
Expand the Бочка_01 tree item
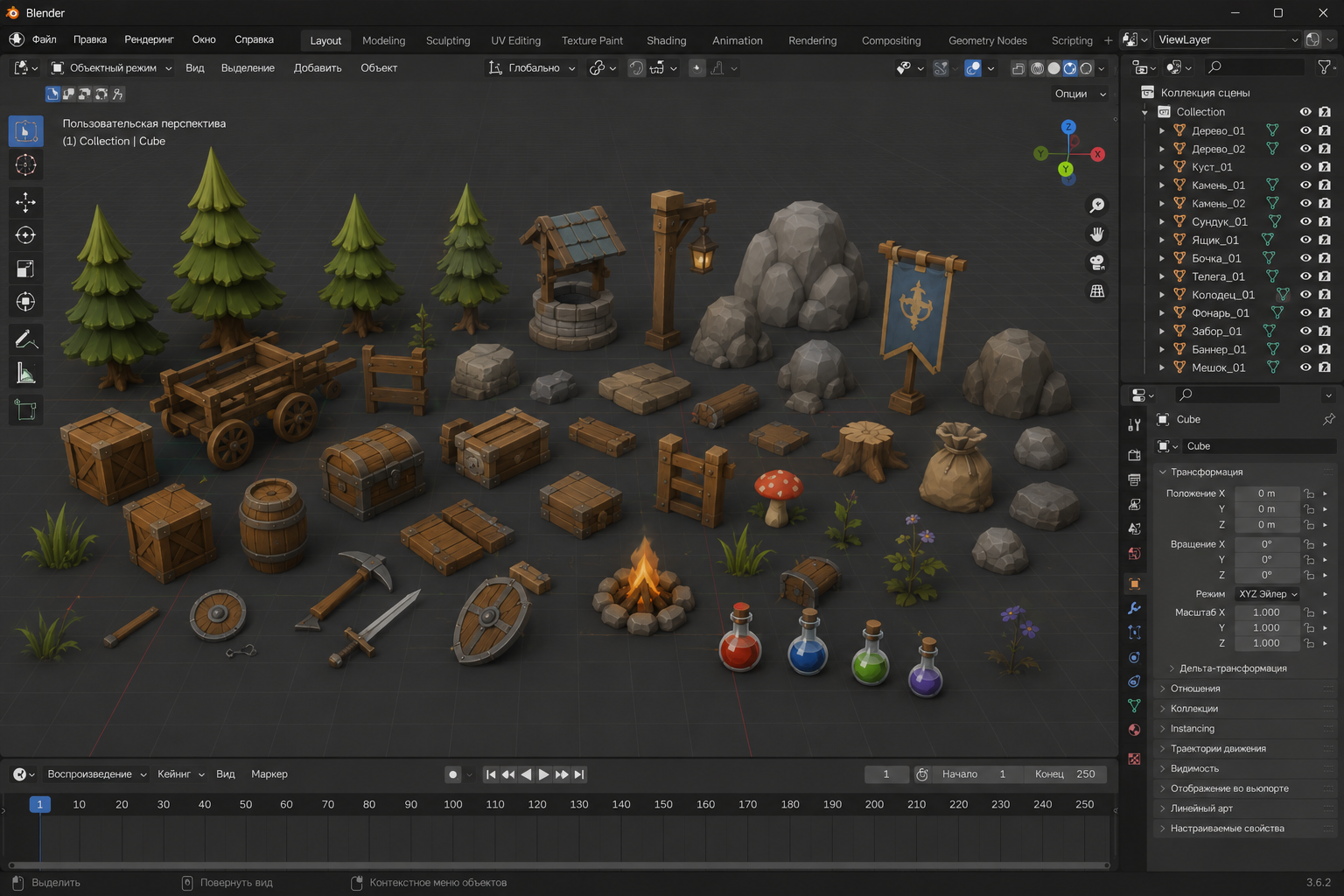tap(1162, 258)
